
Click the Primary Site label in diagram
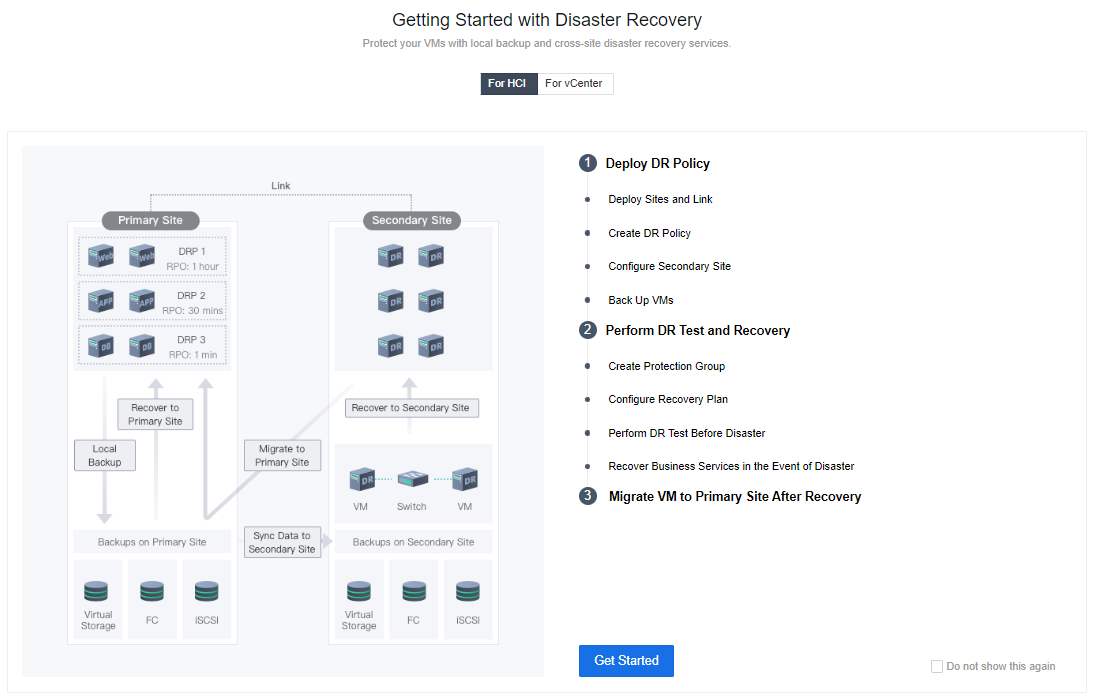tap(151, 220)
